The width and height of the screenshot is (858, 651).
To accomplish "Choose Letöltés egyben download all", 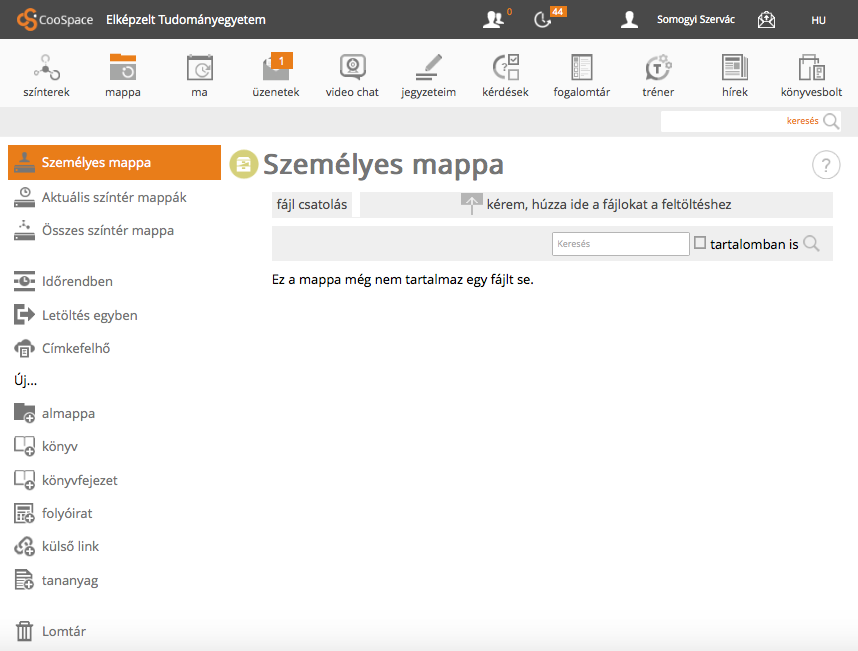I will click(76, 315).
